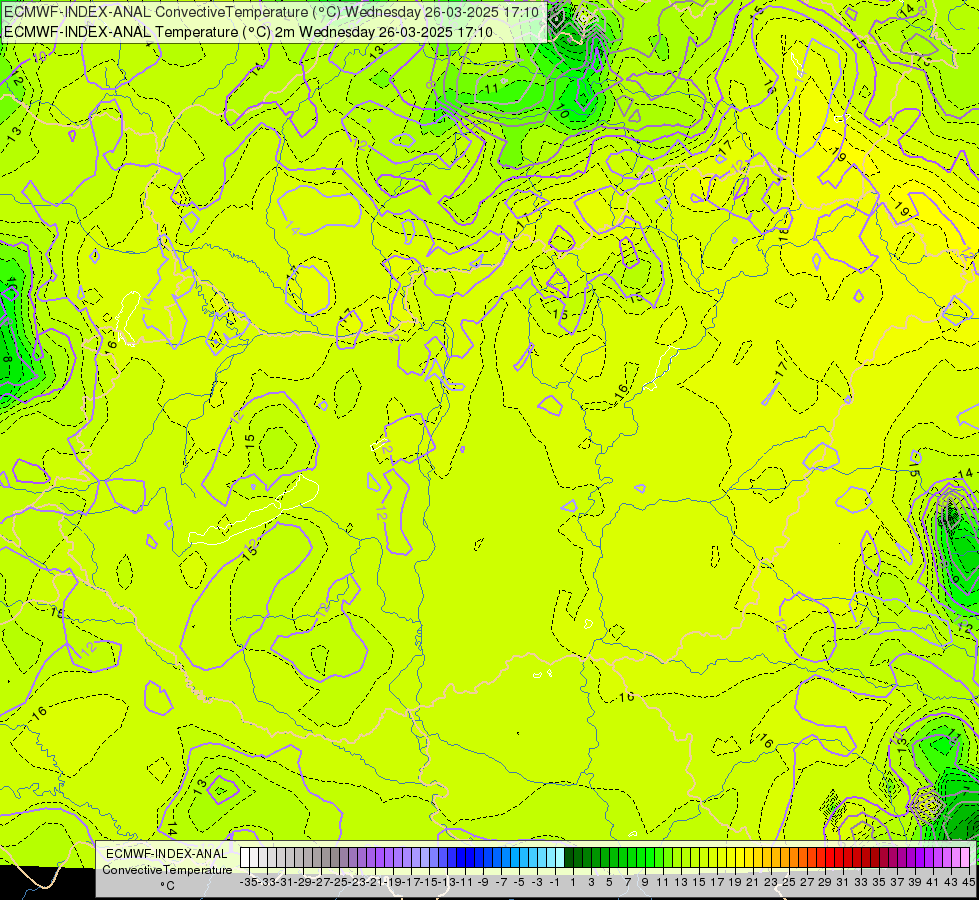Click the -5 value on the legend scale
This screenshot has width=979, height=900.
coord(519,882)
